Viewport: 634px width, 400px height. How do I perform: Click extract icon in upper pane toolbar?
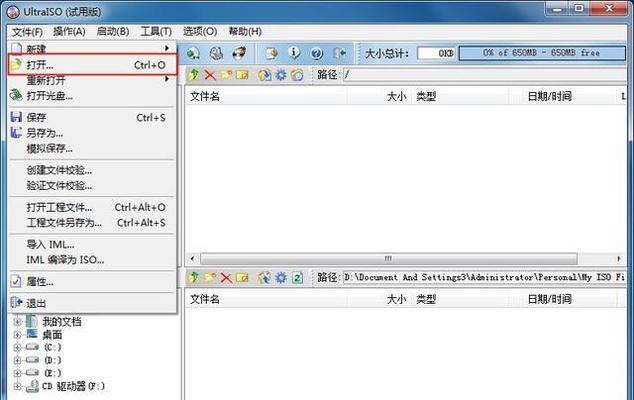click(x=264, y=75)
